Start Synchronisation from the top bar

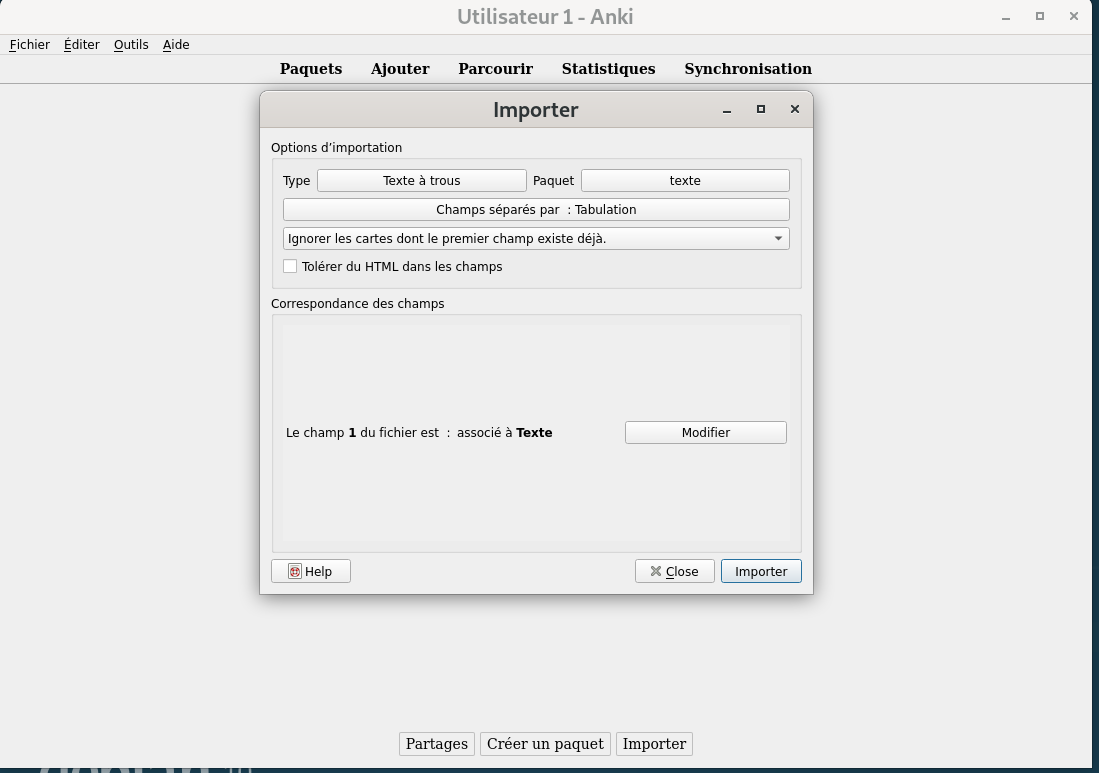(x=748, y=69)
